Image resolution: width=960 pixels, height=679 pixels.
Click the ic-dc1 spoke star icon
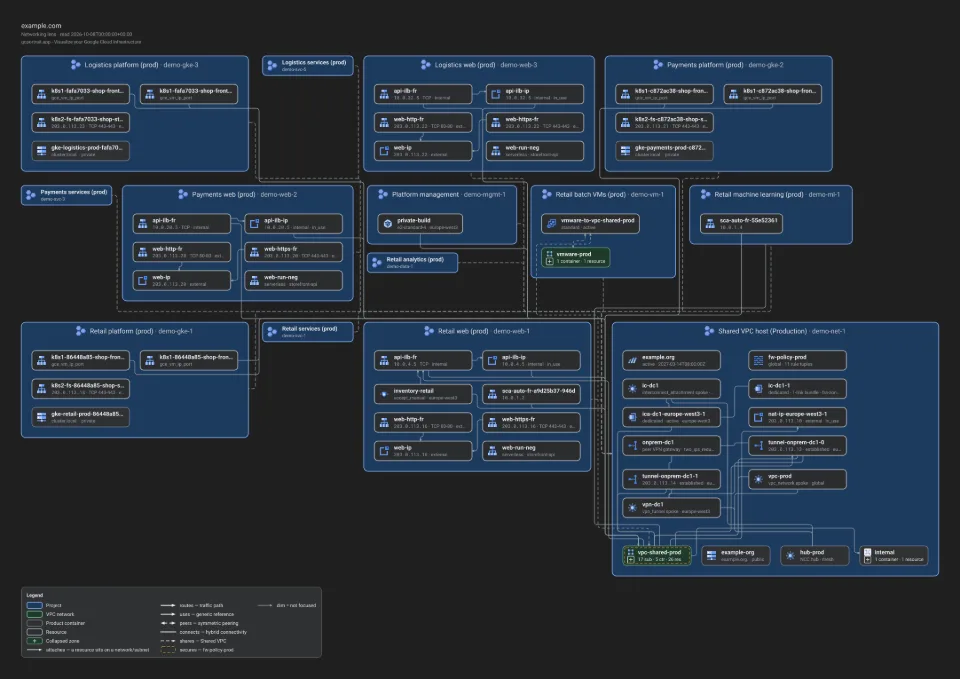click(632, 389)
